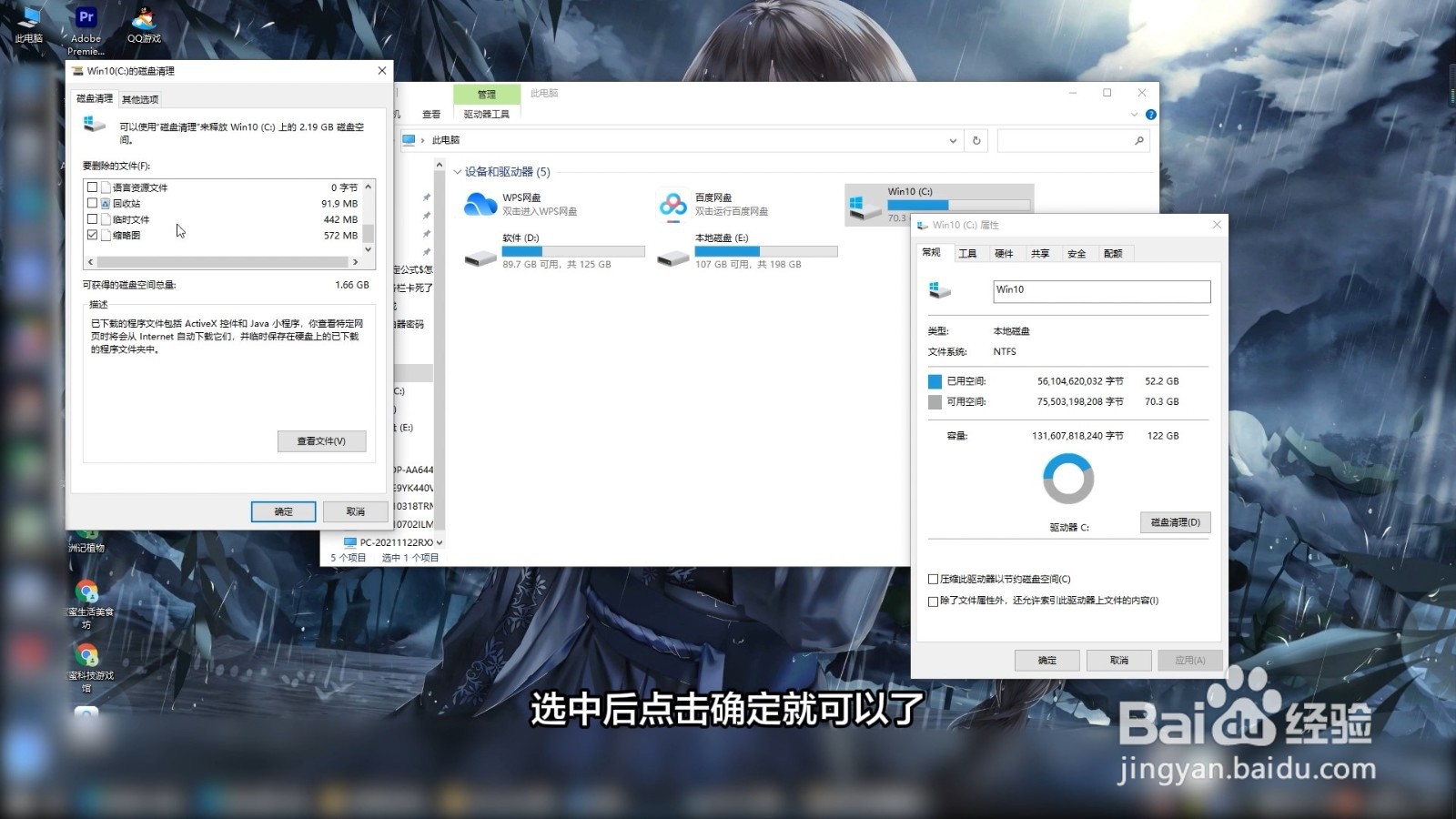Enable 压缩此驱动器以节约磁盘空间 option
The image size is (1456, 819).
933,578
